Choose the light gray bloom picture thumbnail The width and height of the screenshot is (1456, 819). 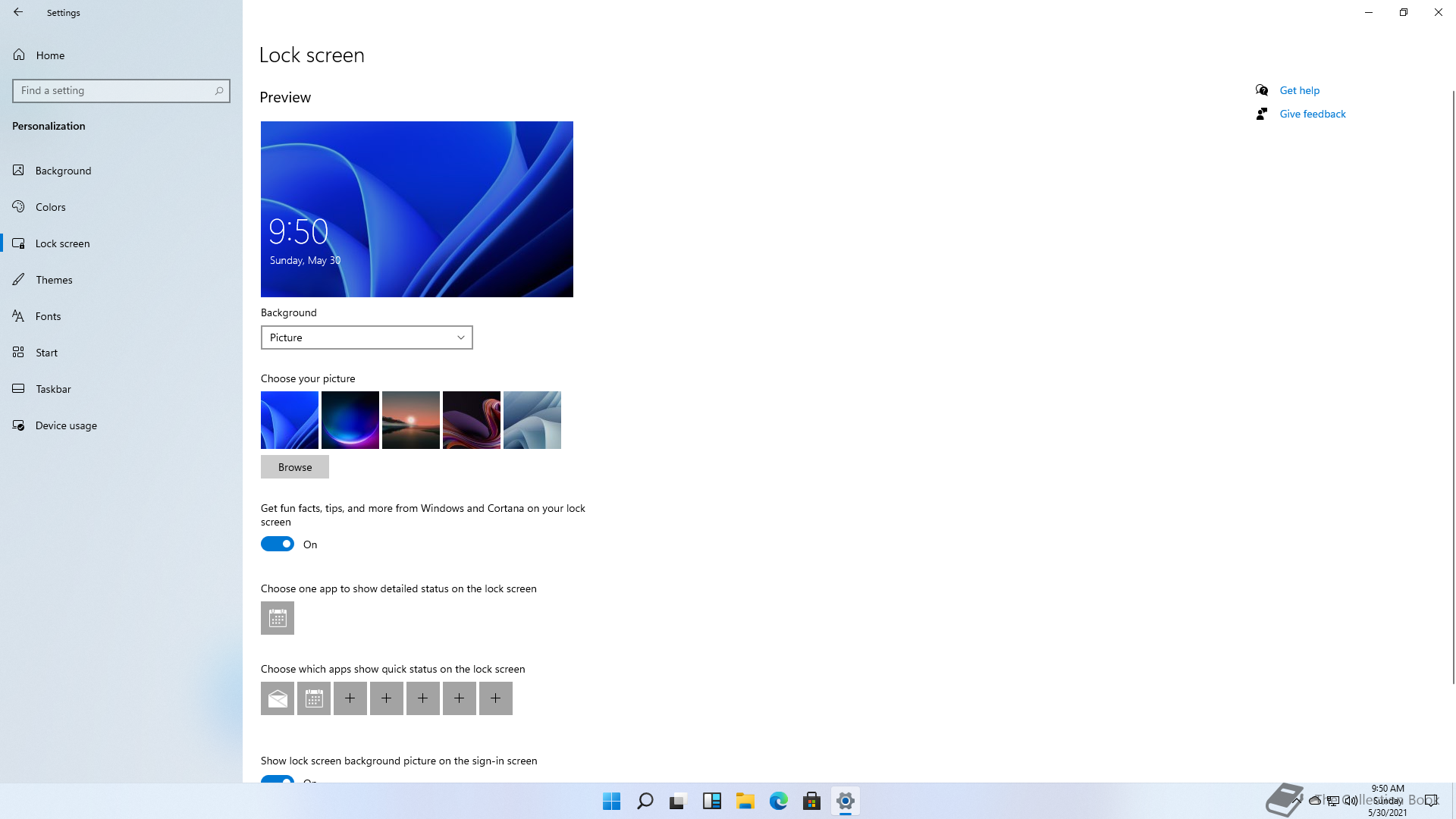pyautogui.click(x=532, y=420)
